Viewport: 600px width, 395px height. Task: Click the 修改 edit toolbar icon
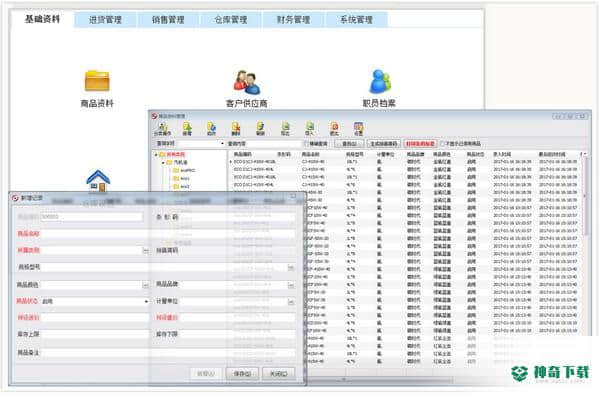pos(211,129)
